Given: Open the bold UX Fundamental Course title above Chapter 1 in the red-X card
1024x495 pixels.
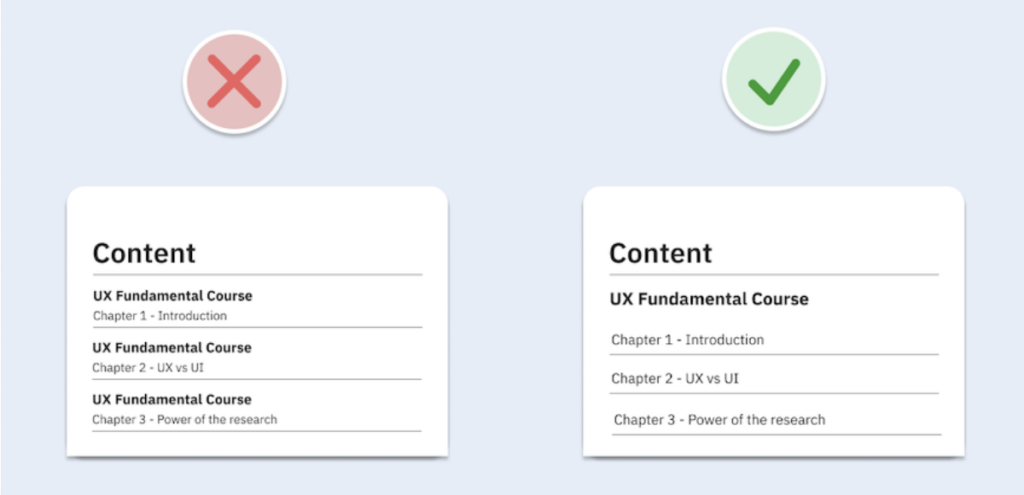Looking at the screenshot, I should [x=172, y=296].
